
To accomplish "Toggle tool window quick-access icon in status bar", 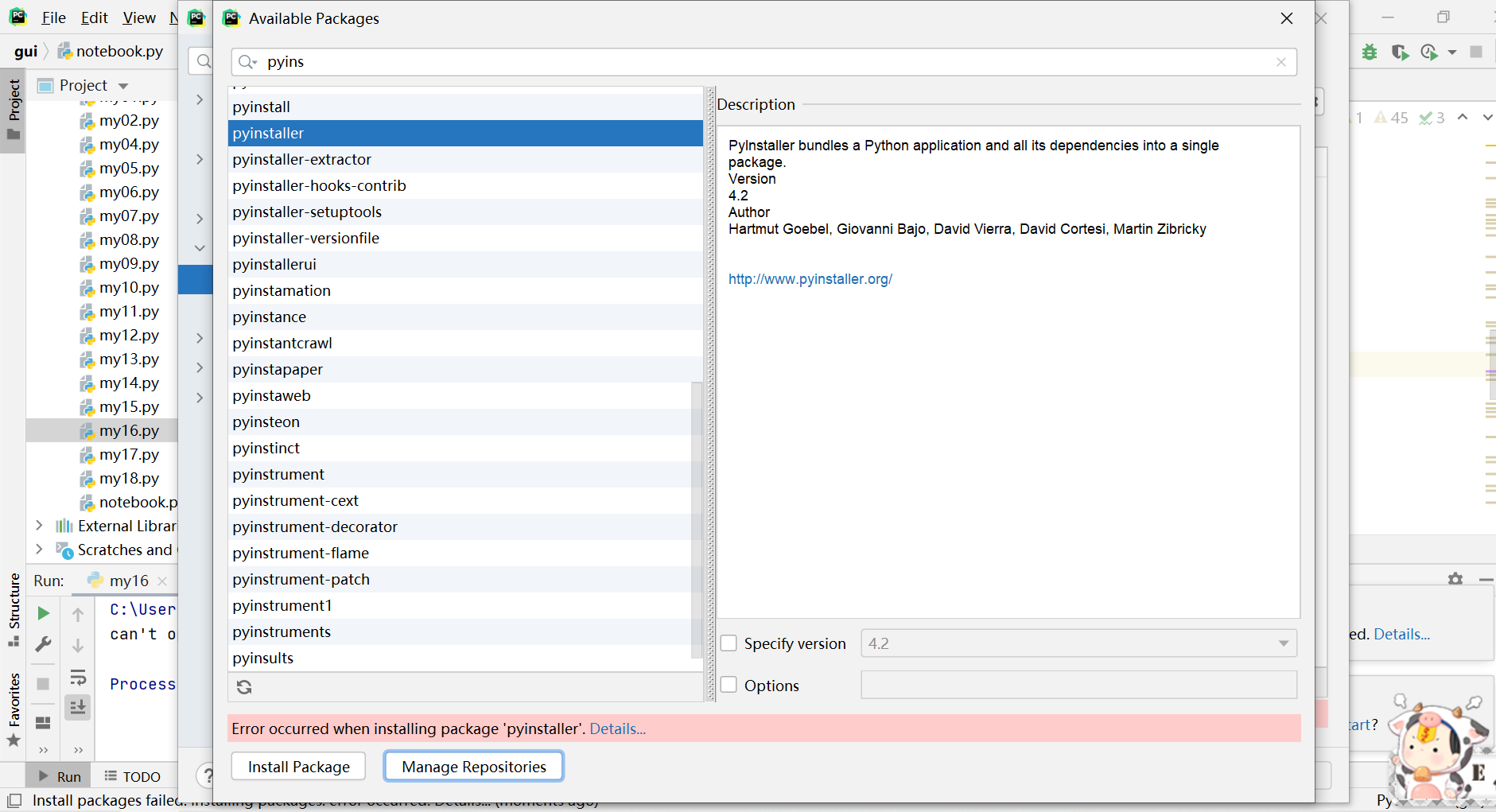I will pyautogui.click(x=14, y=800).
